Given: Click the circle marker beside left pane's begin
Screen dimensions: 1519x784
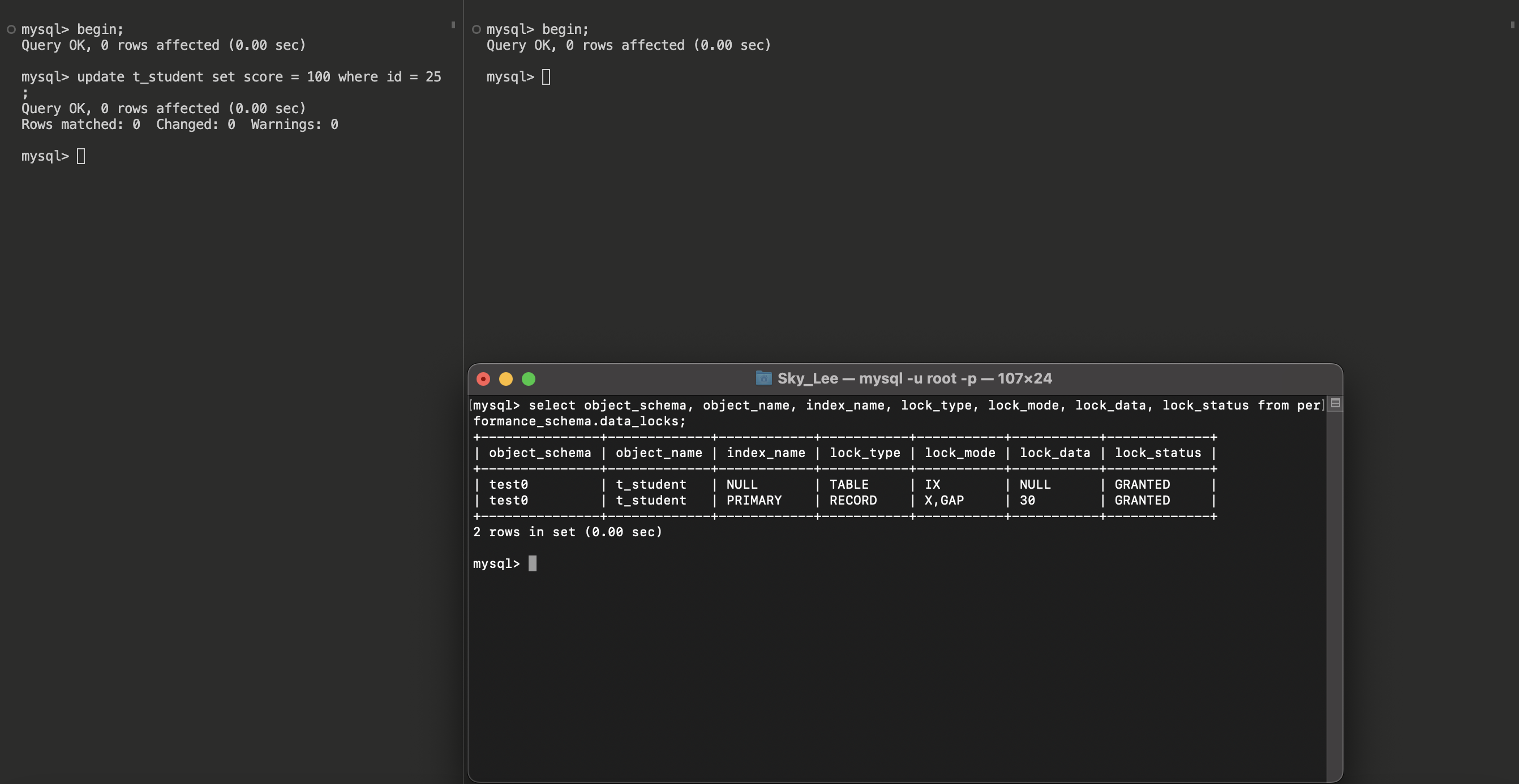Looking at the screenshot, I should (11, 29).
